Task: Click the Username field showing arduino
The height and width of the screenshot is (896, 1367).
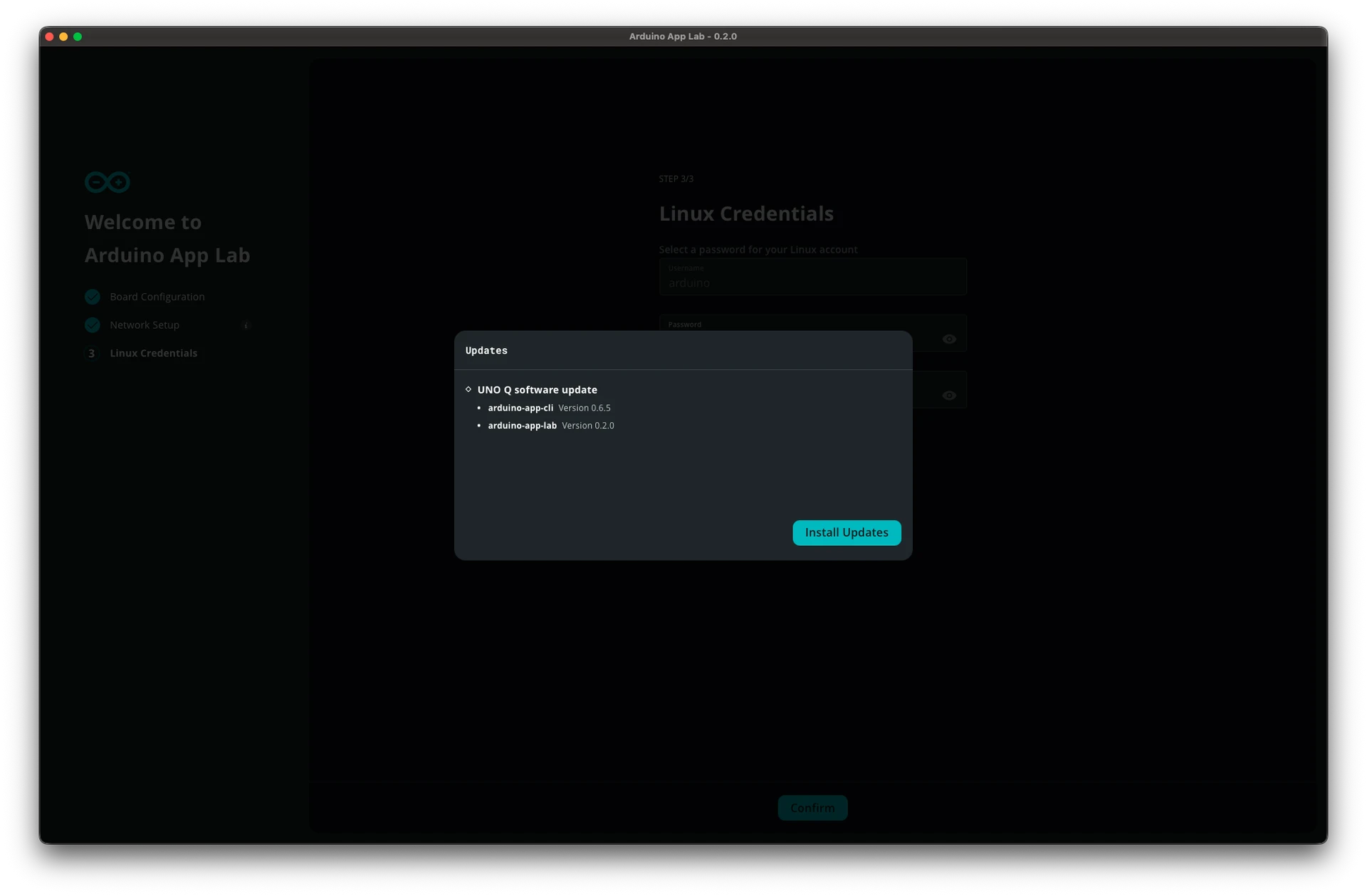Action: pos(812,282)
